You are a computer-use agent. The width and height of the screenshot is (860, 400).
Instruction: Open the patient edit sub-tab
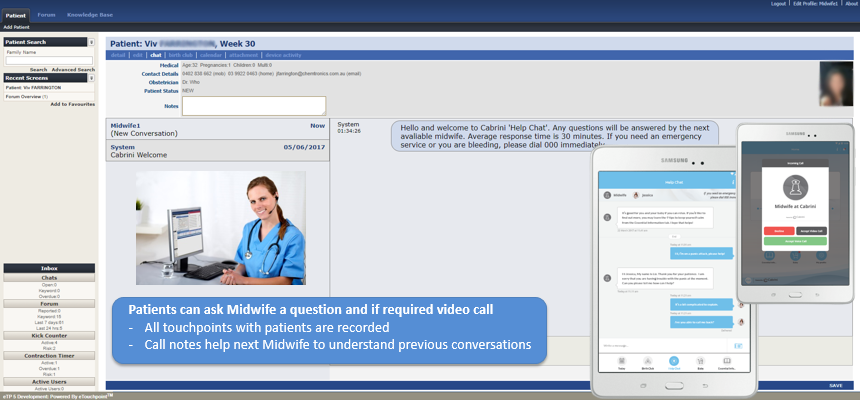[x=138, y=55]
